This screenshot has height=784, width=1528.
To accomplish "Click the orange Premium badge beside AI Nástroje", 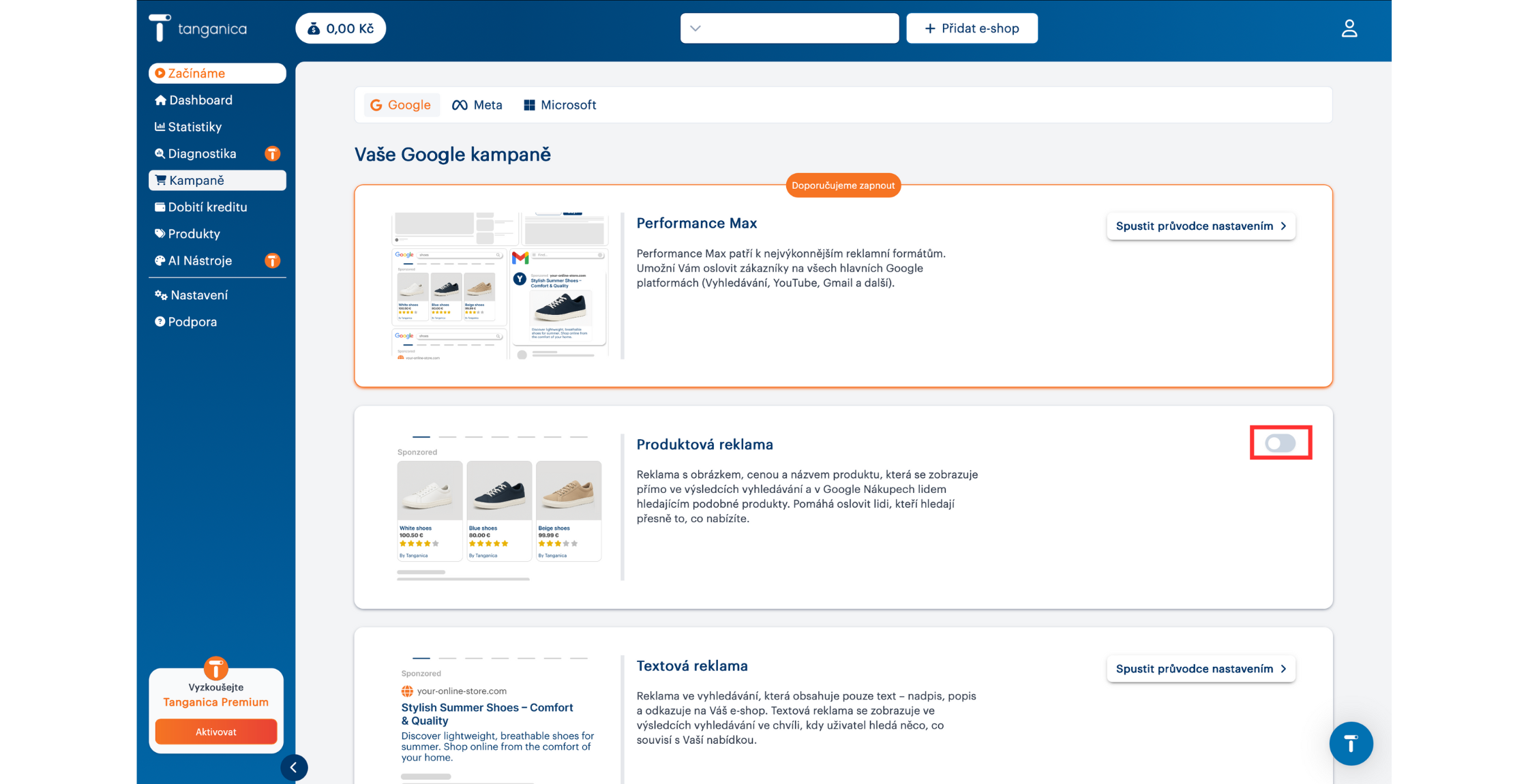I will click(x=272, y=260).
